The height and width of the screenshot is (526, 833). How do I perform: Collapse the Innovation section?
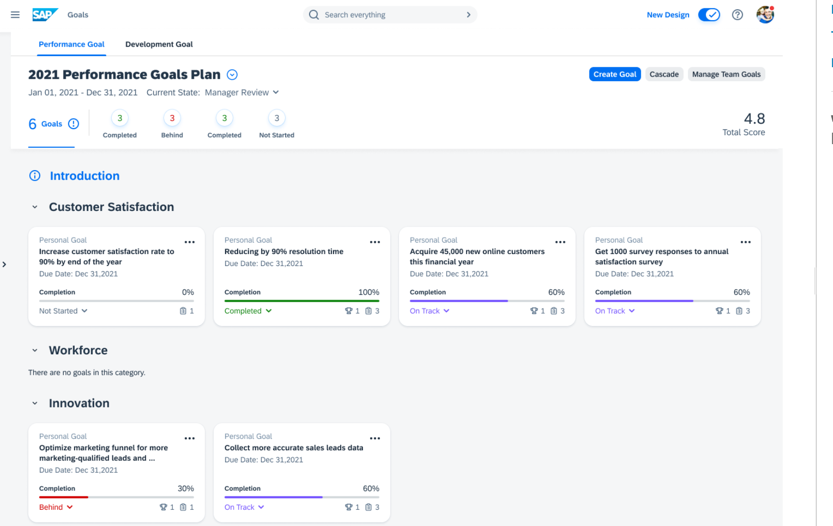[35, 403]
